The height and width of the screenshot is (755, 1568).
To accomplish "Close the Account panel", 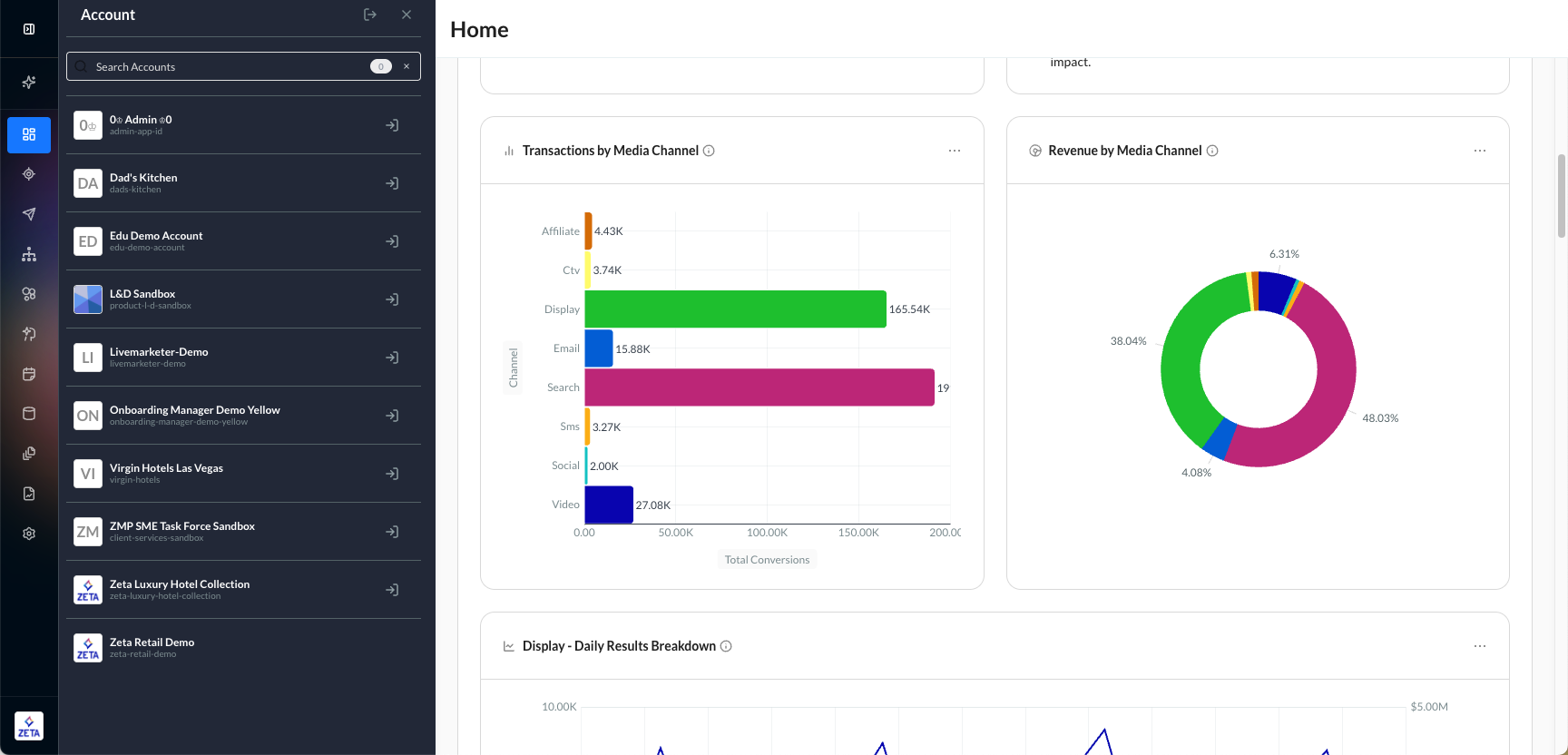I will tap(407, 15).
